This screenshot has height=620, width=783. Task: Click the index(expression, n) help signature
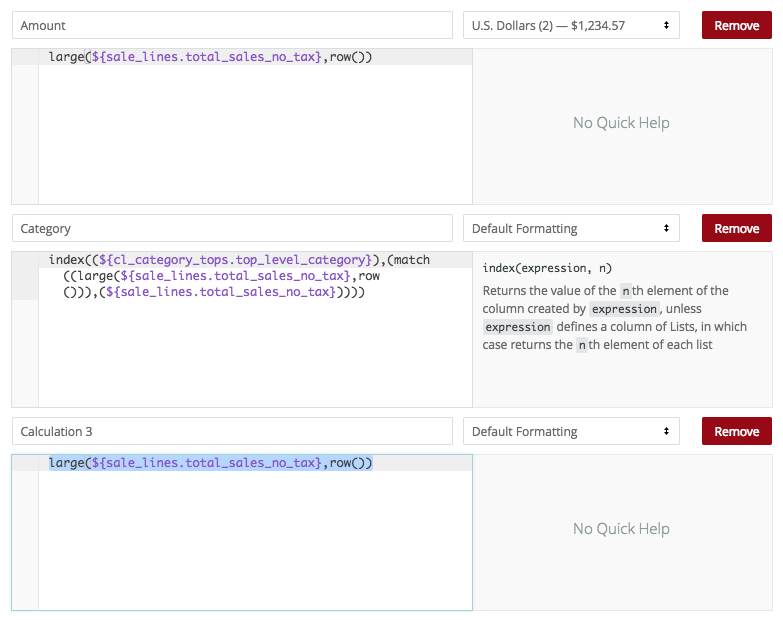click(x=547, y=268)
